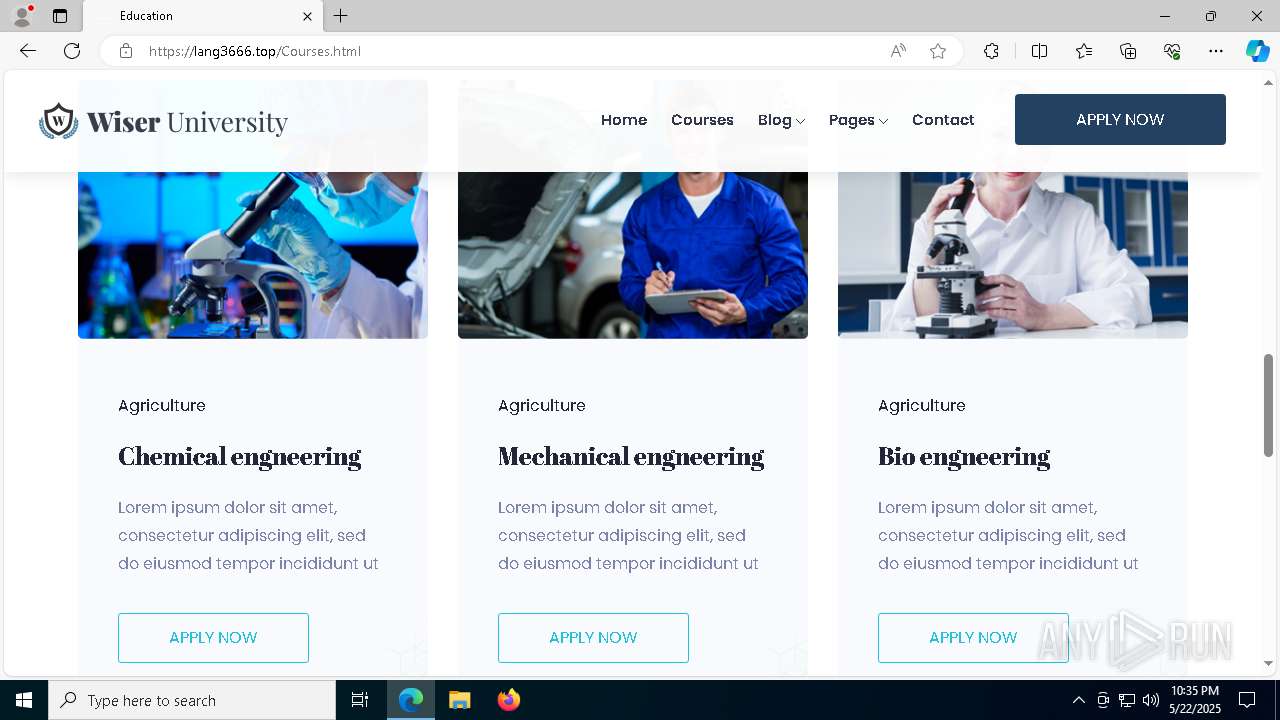Open Courses nav link
This screenshot has width=1280, height=720.
[x=702, y=120]
